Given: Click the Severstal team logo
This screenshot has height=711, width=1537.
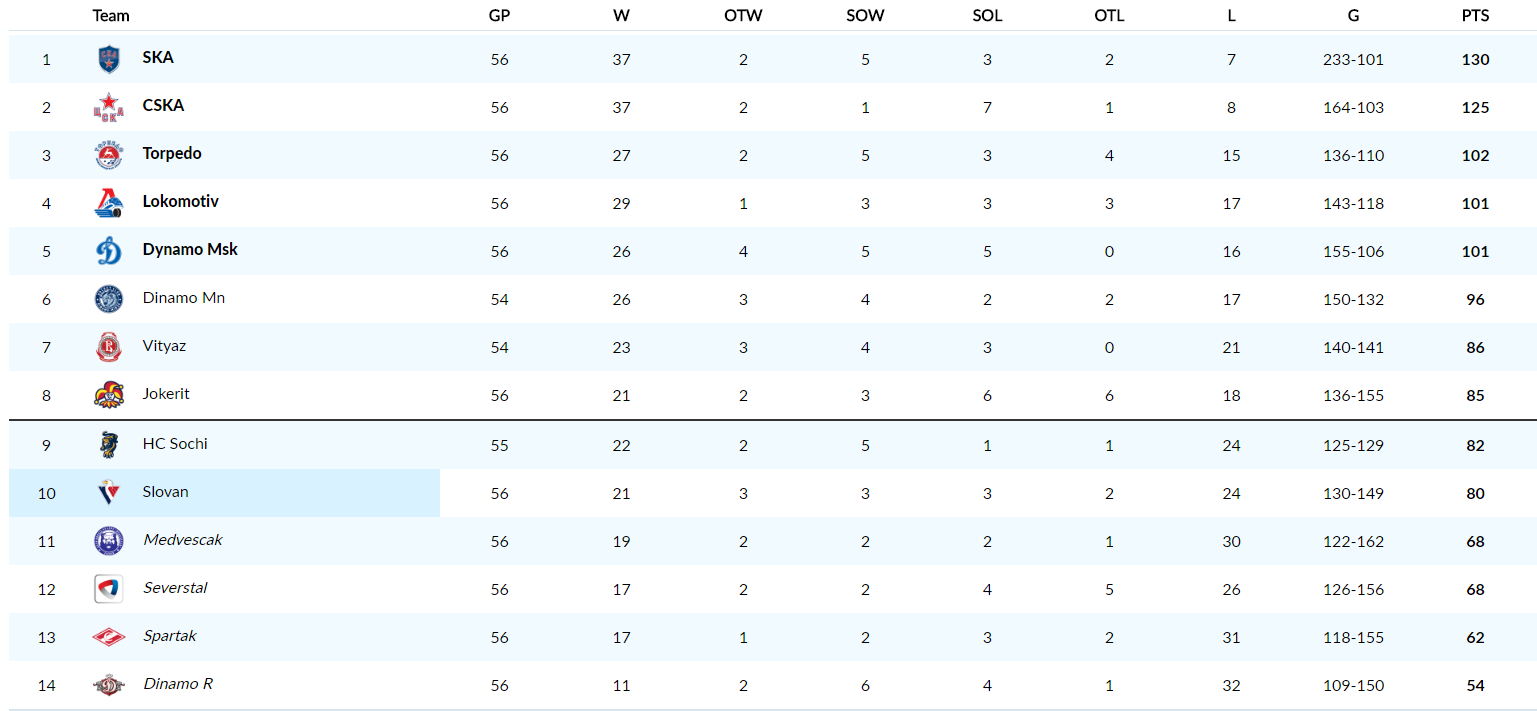Looking at the screenshot, I should click(108, 589).
